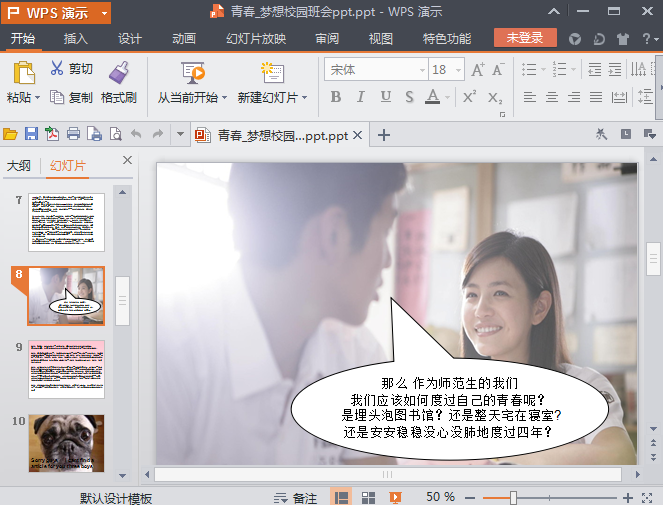Expand the New Slide (新建幻灯片) dropdown
Viewport: 663px width, 505px height.
304,98
